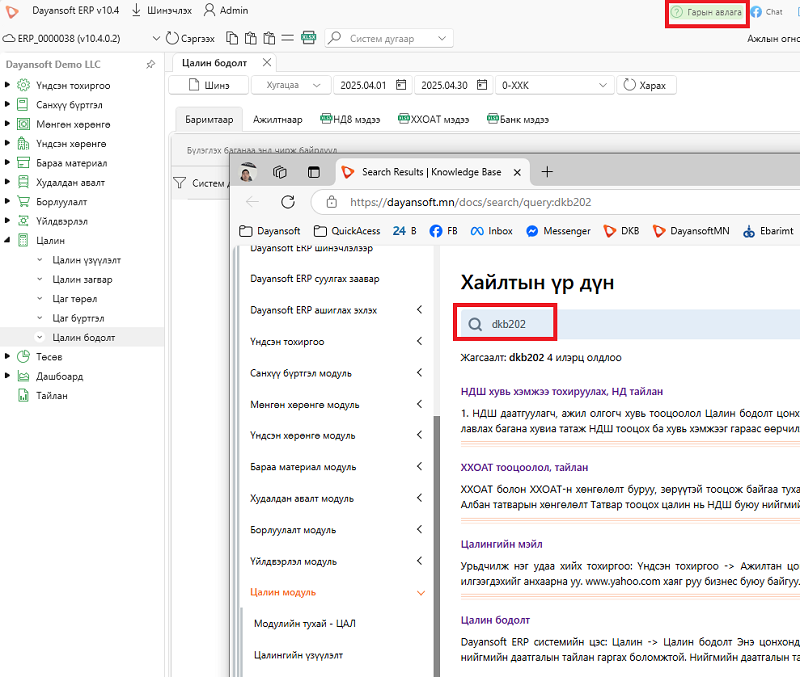
Task: Open Цаг бүртгэл sidebar item
Action: coord(78,318)
